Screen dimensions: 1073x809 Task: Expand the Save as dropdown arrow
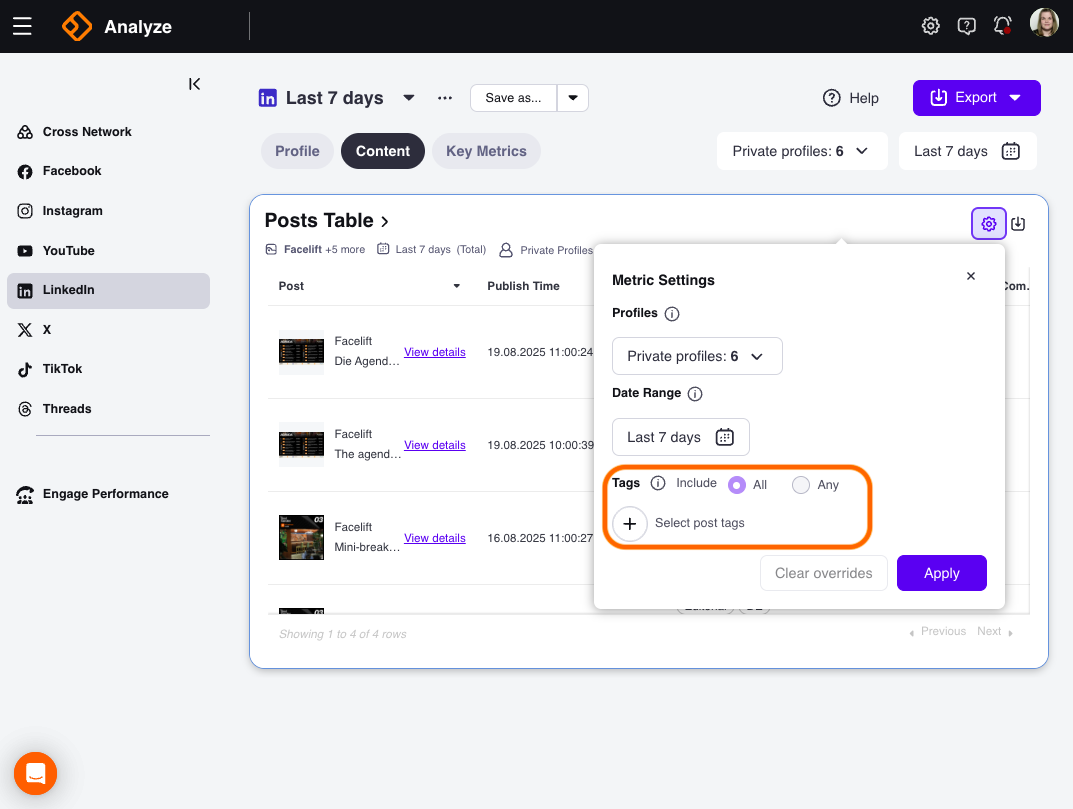[573, 98]
